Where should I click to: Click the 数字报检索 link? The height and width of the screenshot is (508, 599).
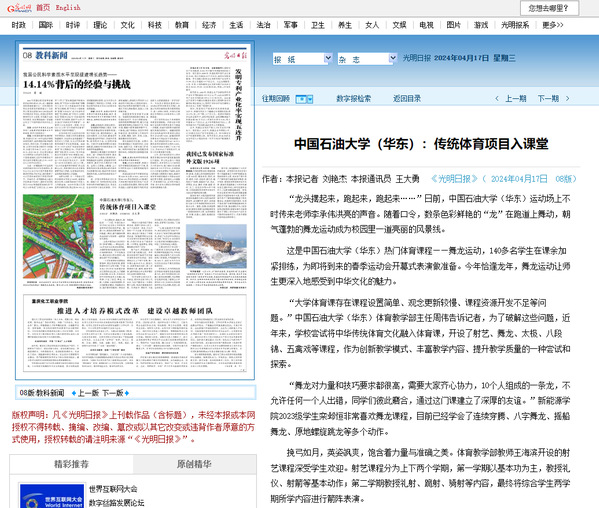(x=353, y=99)
